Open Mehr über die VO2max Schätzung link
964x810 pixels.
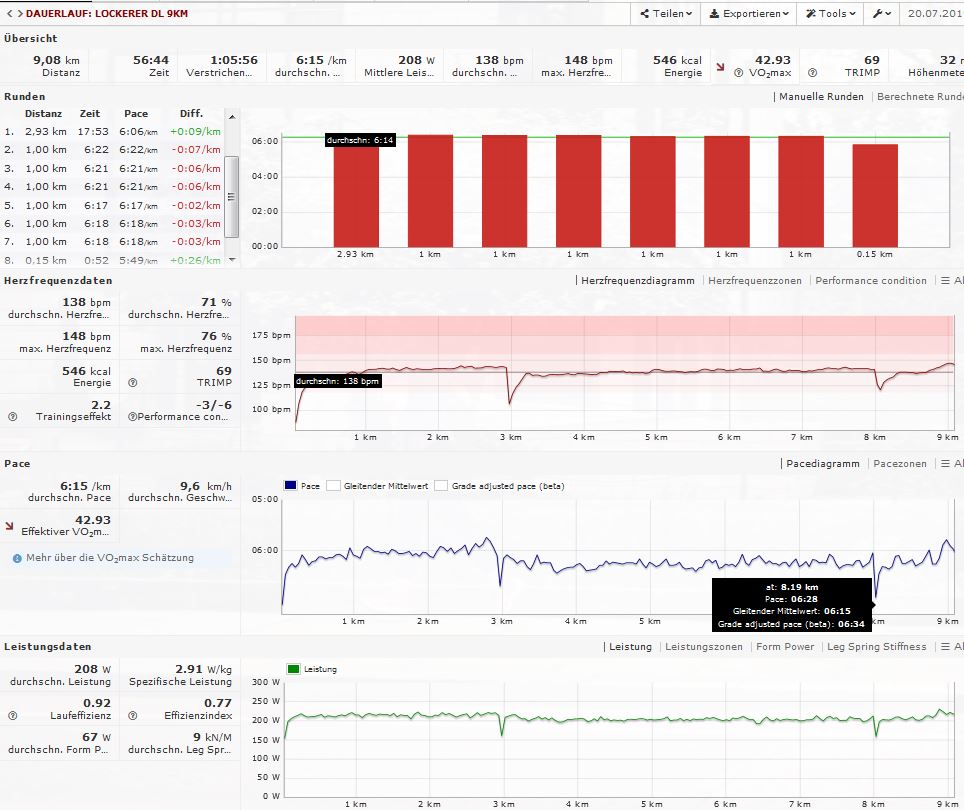coord(110,558)
